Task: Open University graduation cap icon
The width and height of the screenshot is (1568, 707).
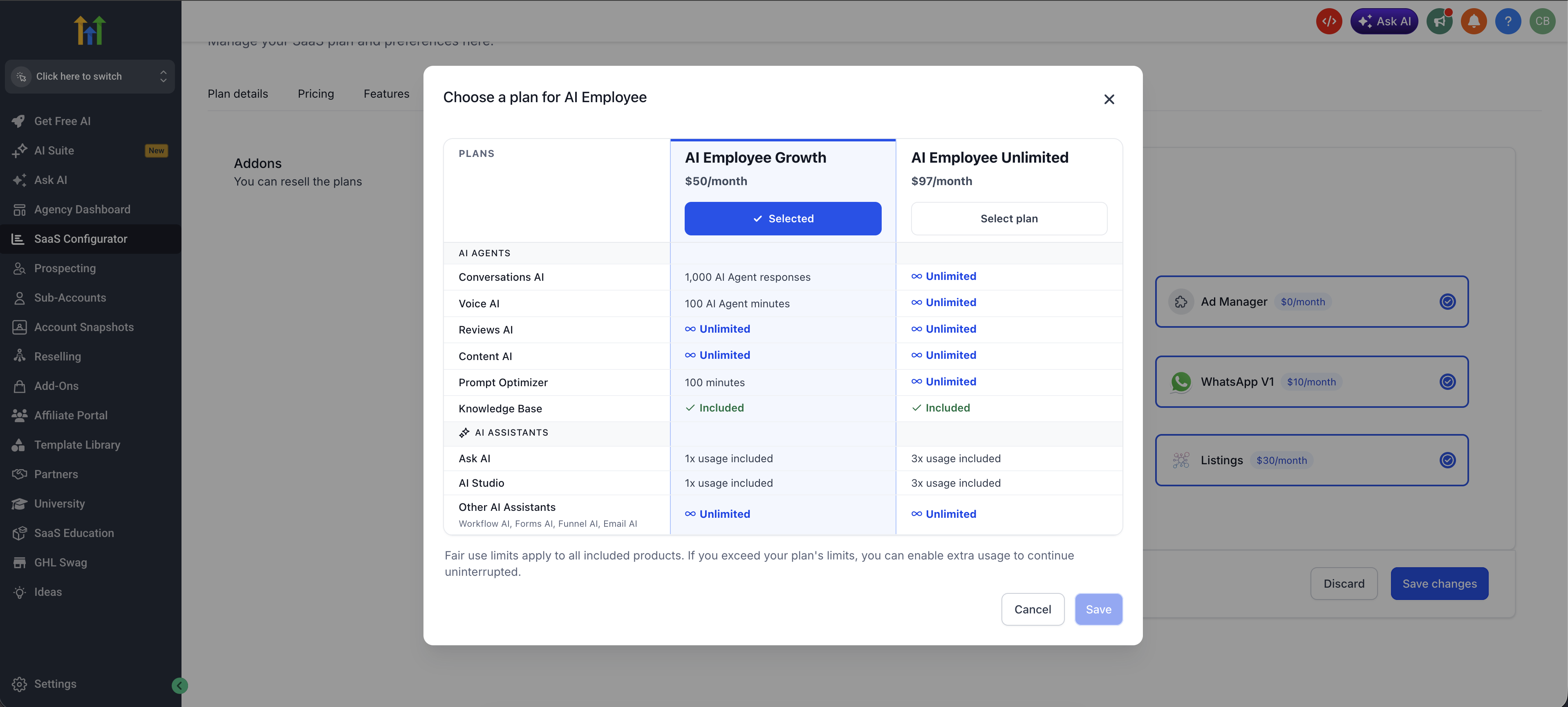Action: coord(19,504)
